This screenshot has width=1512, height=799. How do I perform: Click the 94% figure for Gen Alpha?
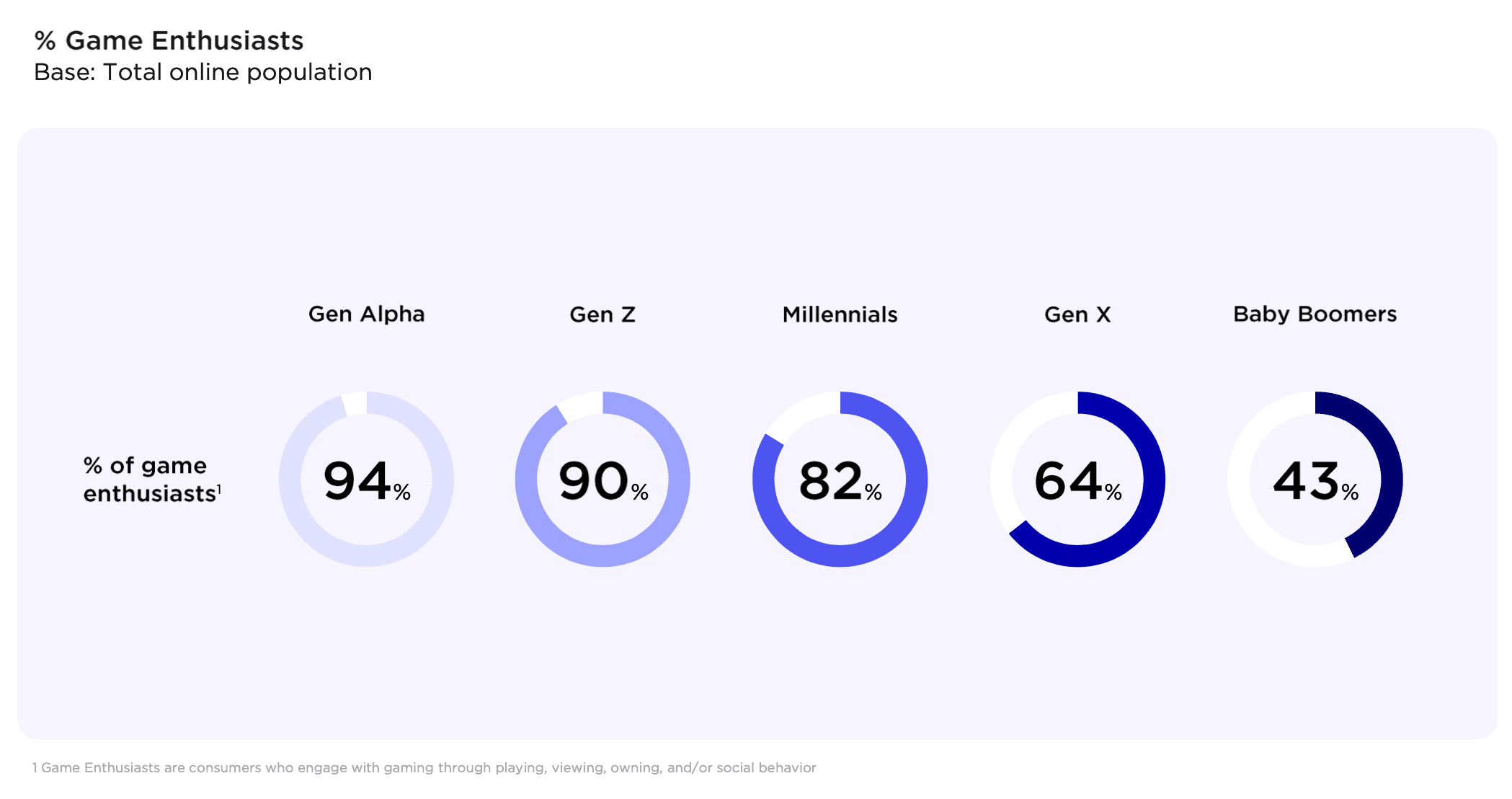click(366, 481)
